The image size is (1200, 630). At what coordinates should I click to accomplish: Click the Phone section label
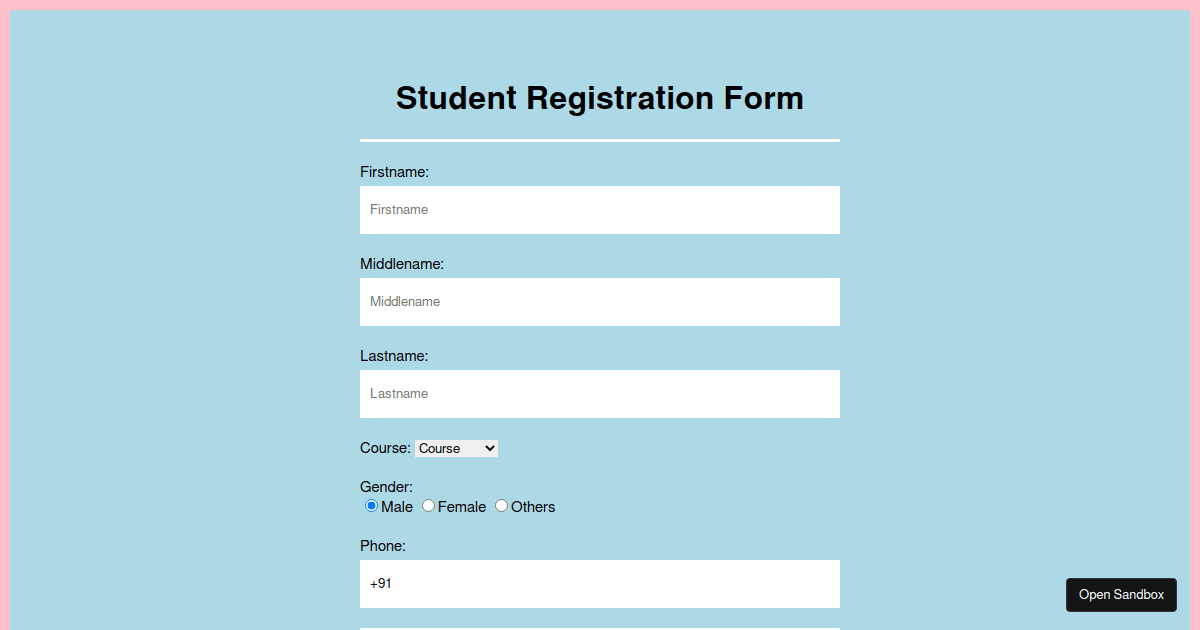(x=382, y=545)
